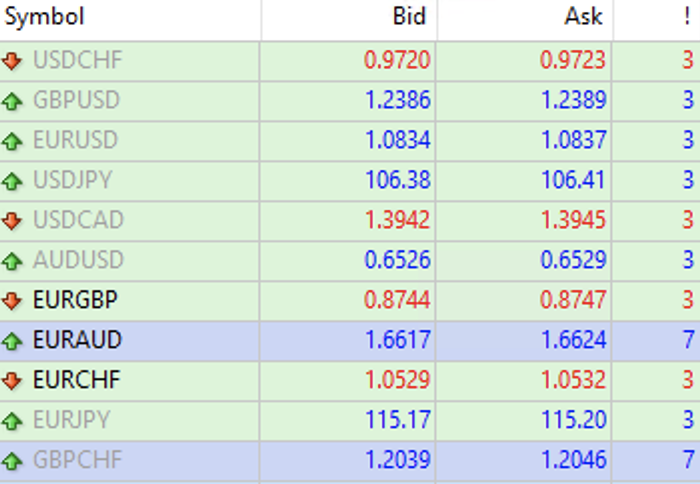Click the EURGBP bid value 0.8744
700x484 pixels.
(x=397, y=300)
